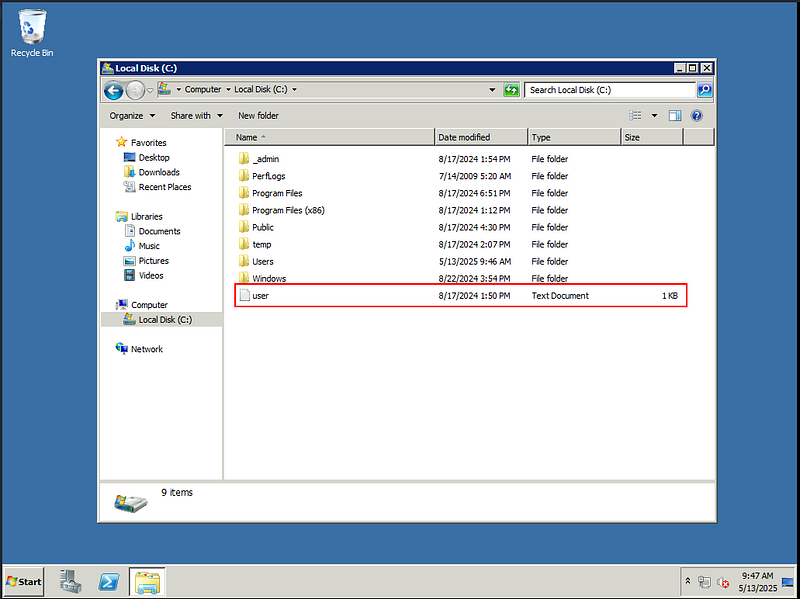Click the Change your view icon

point(638,116)
